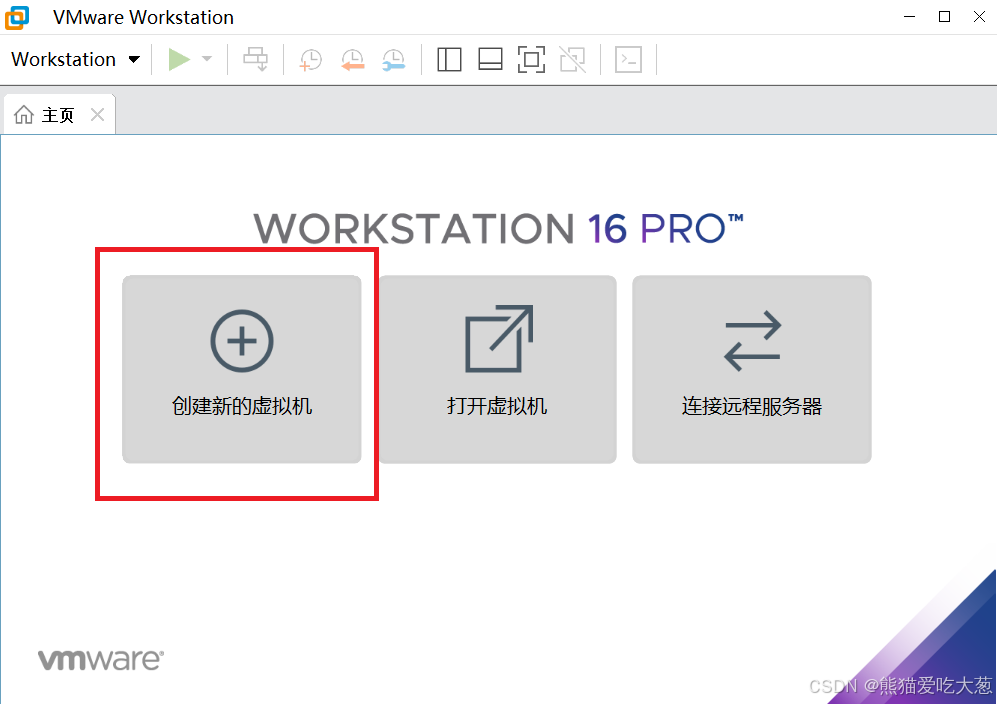
Task: Open the Snapshot Manager icon
Action: 393,59
